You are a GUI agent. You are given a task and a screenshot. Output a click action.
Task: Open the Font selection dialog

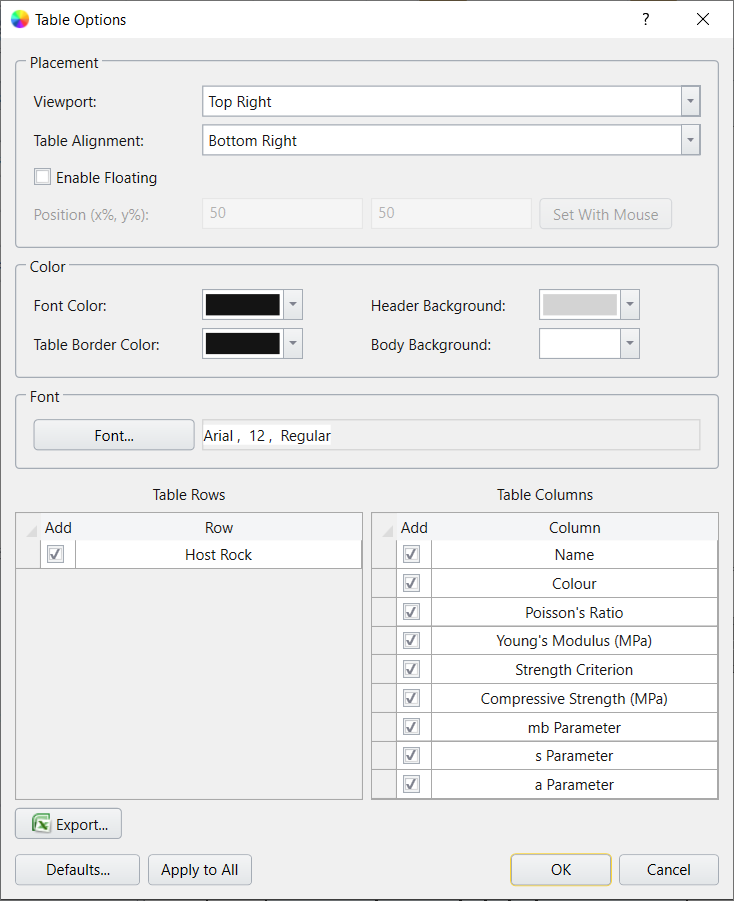coord(113,434)
